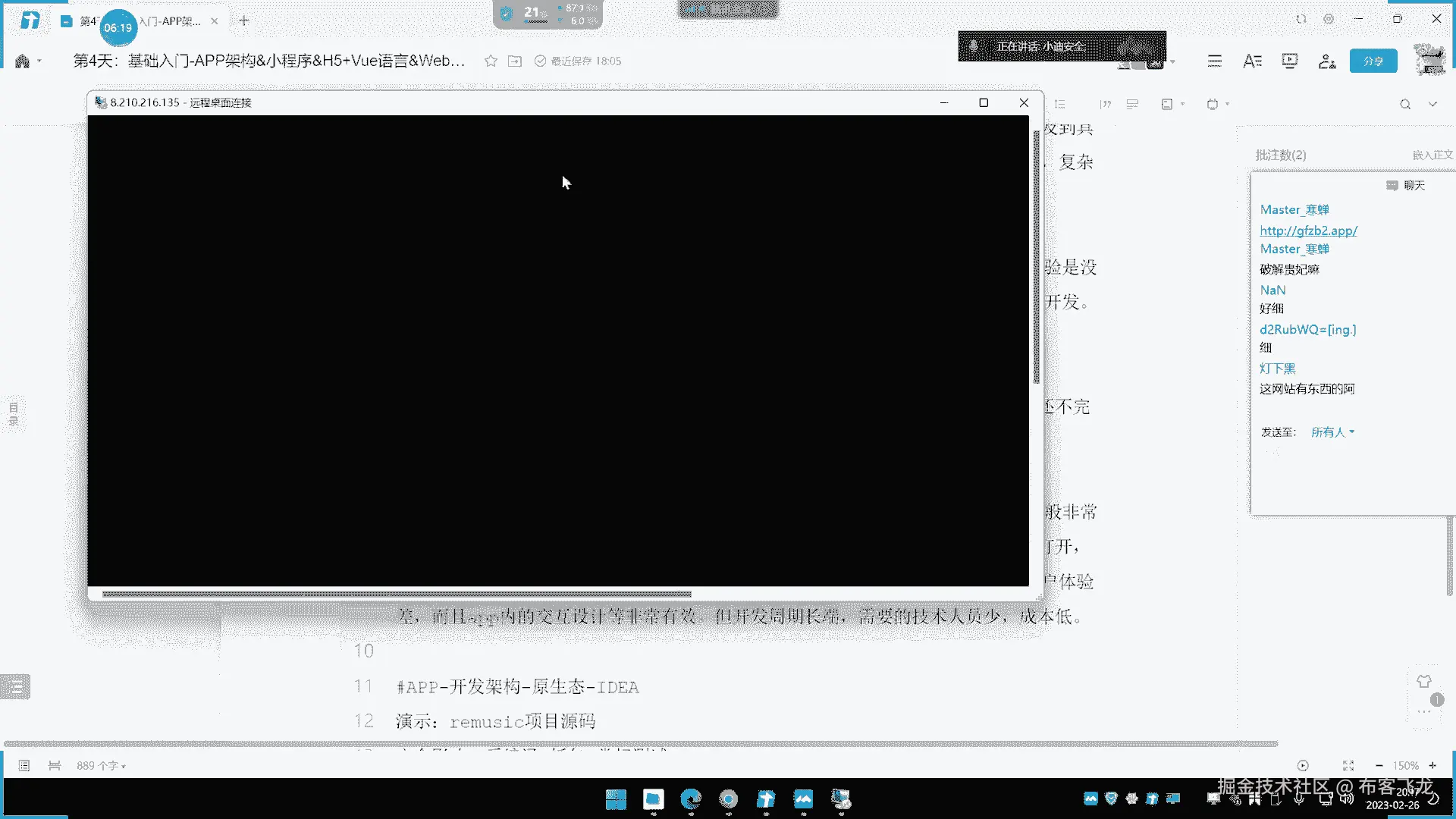Expand the toolbar chevron next to search
Screen dimensions: 1456x819
[1432, 104]
